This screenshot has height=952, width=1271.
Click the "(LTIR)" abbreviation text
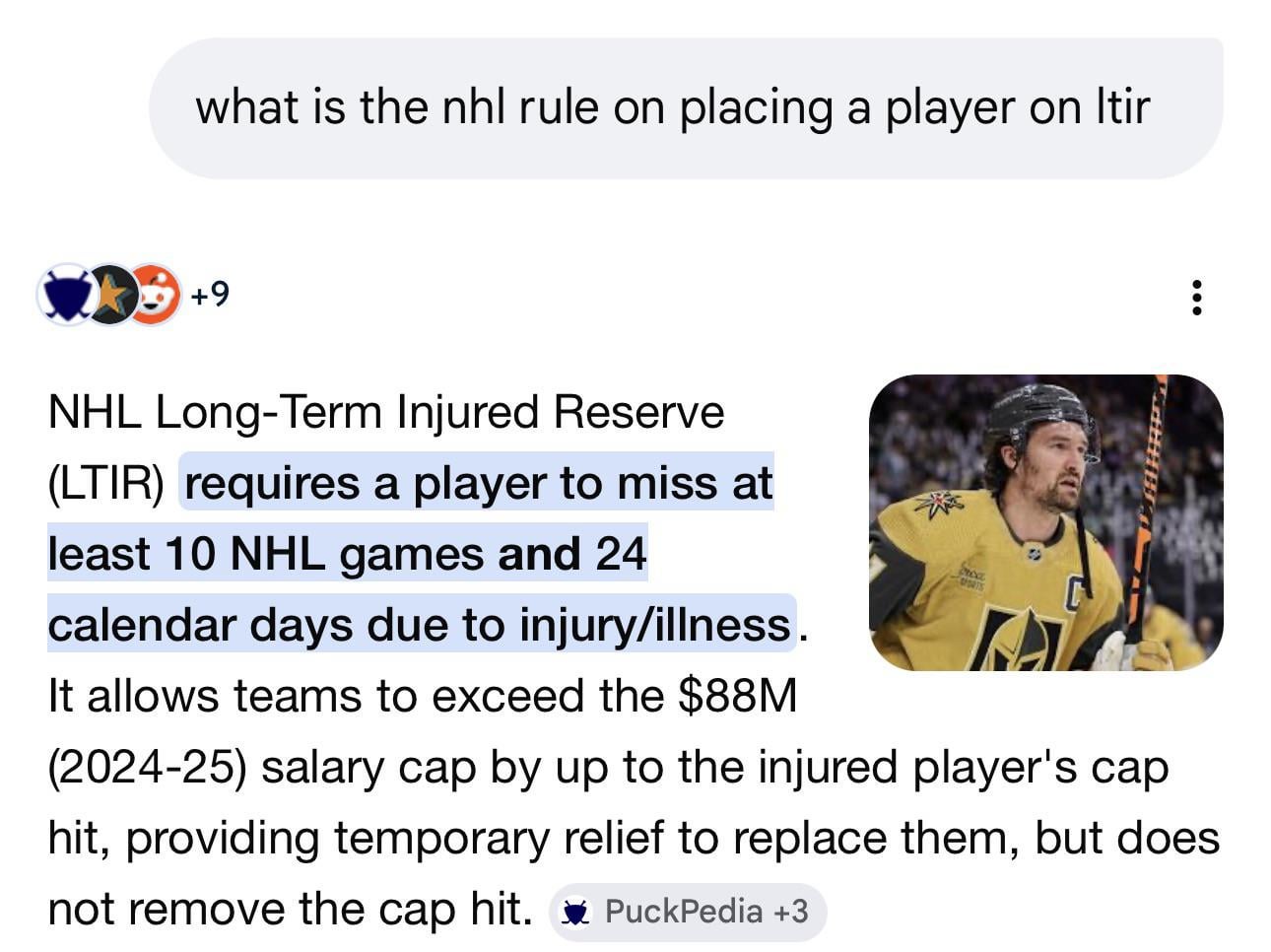[x=105, y=483]
